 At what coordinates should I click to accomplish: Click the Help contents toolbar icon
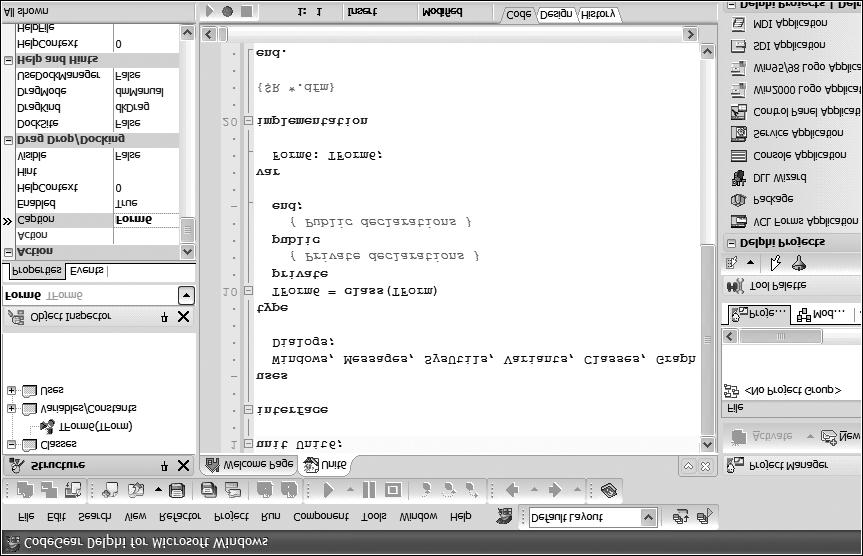(x=609, y=489)
